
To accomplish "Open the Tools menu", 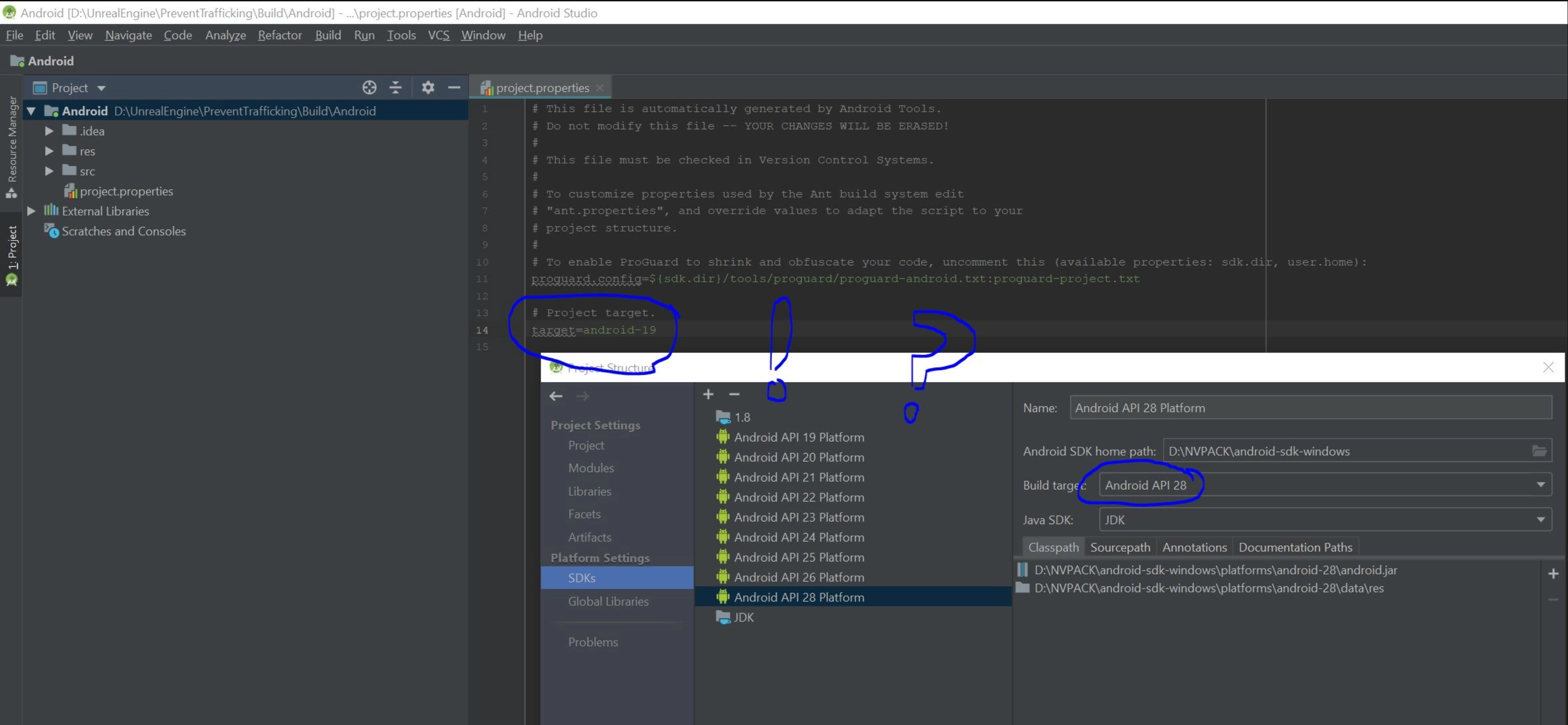I will click(x=401, y=35).
